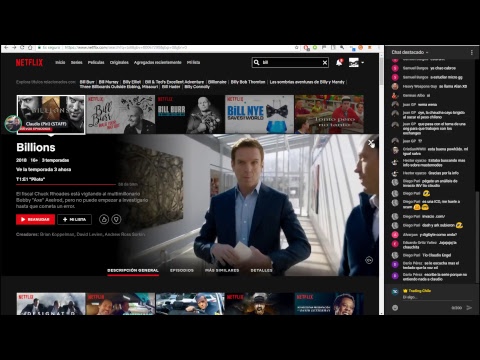Select the Billions thumbnail
480x360 pixels.
(51, 114)
